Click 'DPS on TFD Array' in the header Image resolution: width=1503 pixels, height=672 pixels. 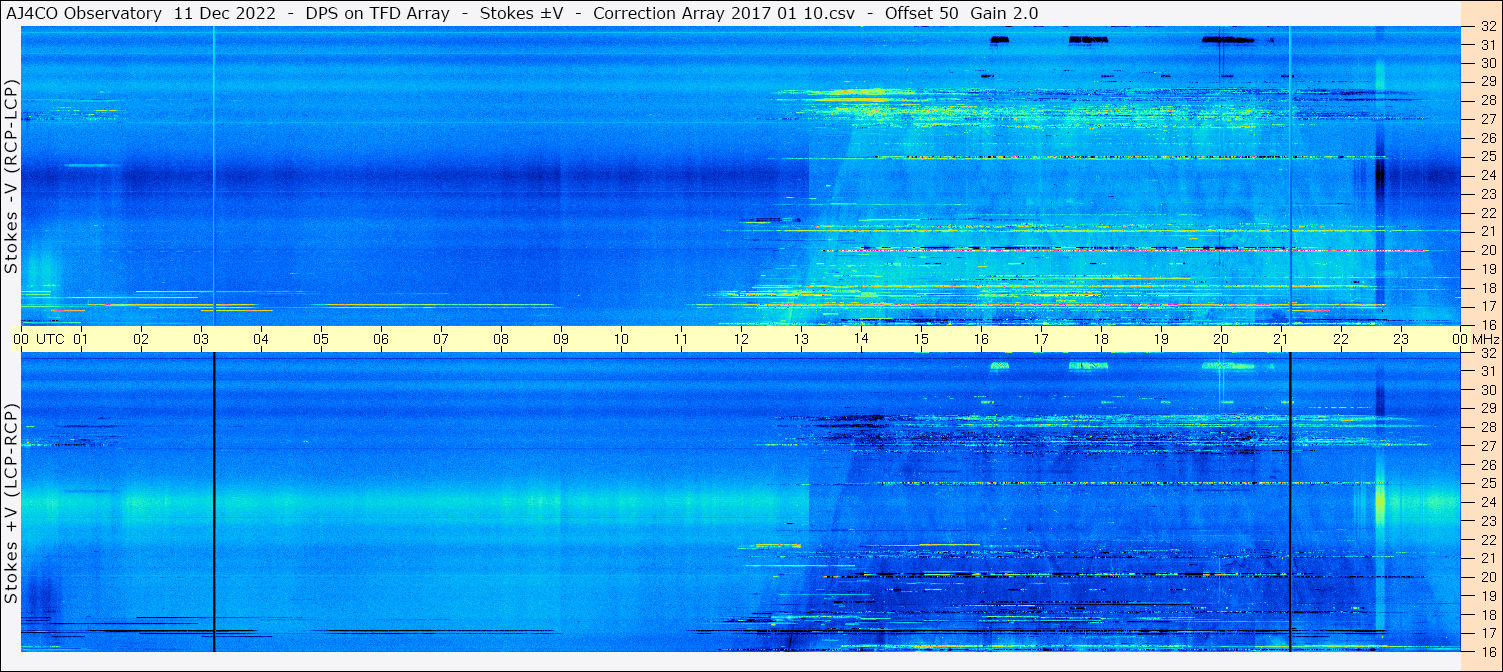click(377, 13)
